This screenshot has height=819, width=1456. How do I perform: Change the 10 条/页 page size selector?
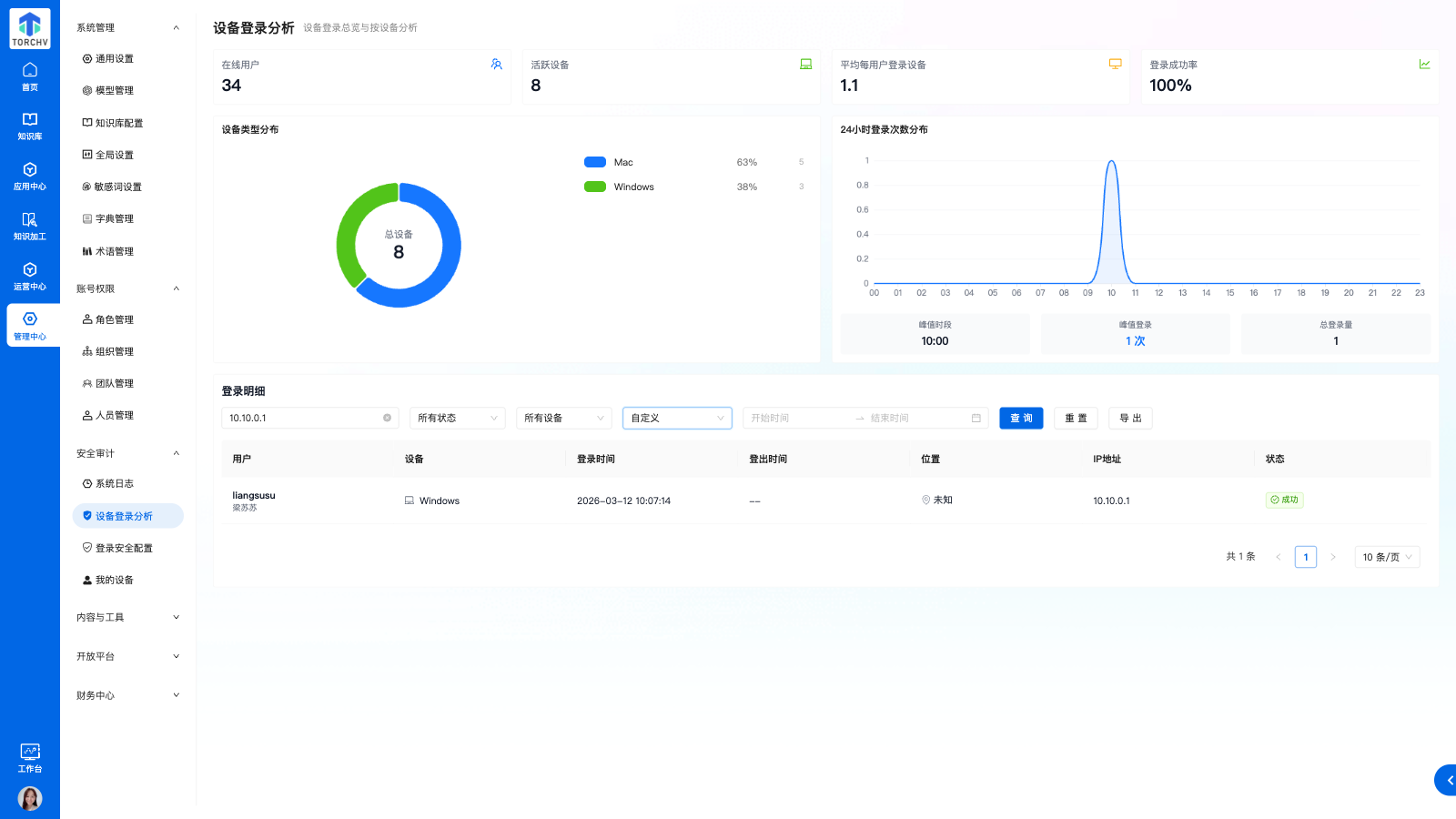pyautogui.click(x=1386, y=557)
